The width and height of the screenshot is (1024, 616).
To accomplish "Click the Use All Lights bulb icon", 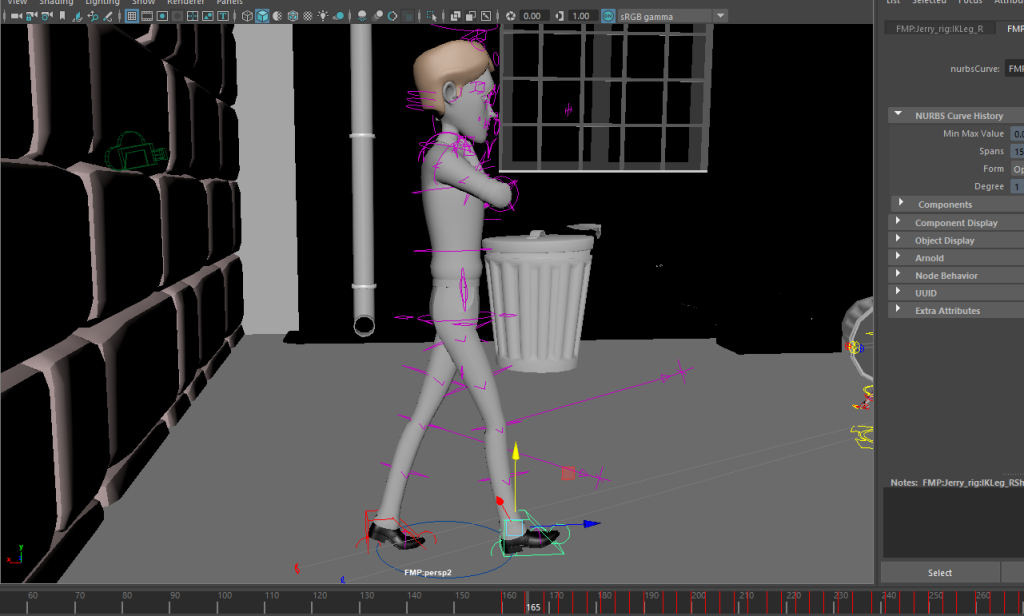I will (323, 16).
